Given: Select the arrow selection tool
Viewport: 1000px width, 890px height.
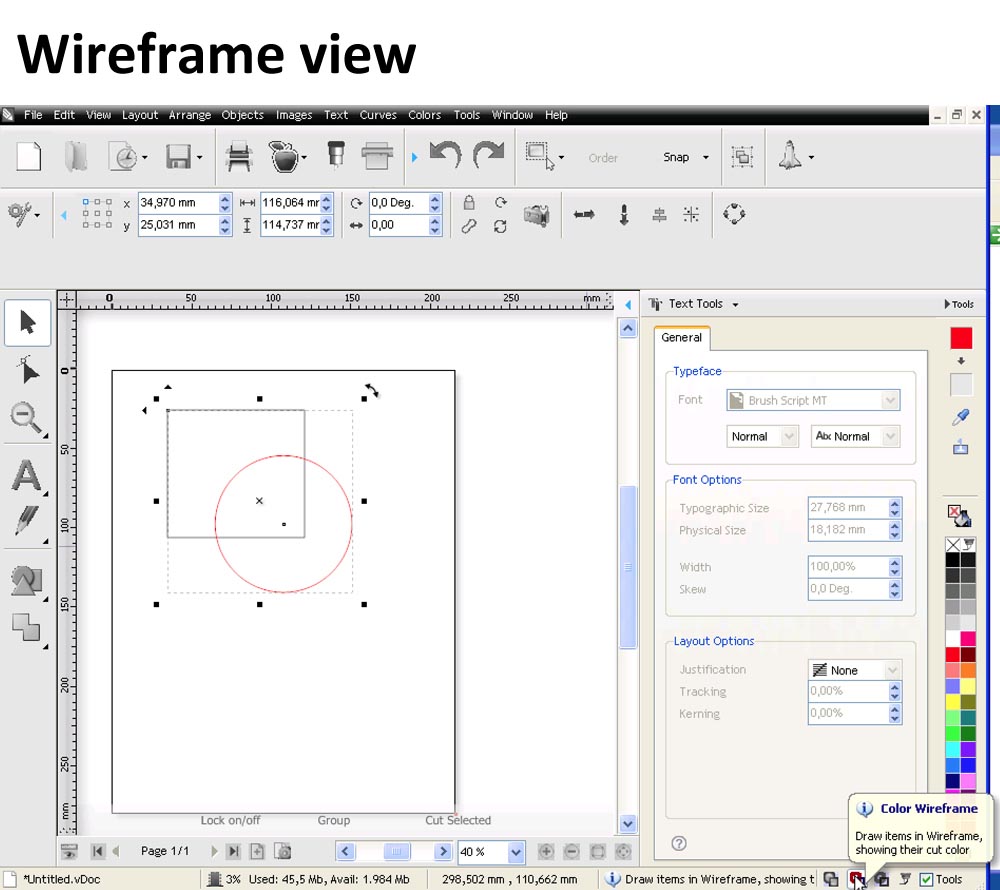Looking at the screenshot, I should (x=27, y=323).
